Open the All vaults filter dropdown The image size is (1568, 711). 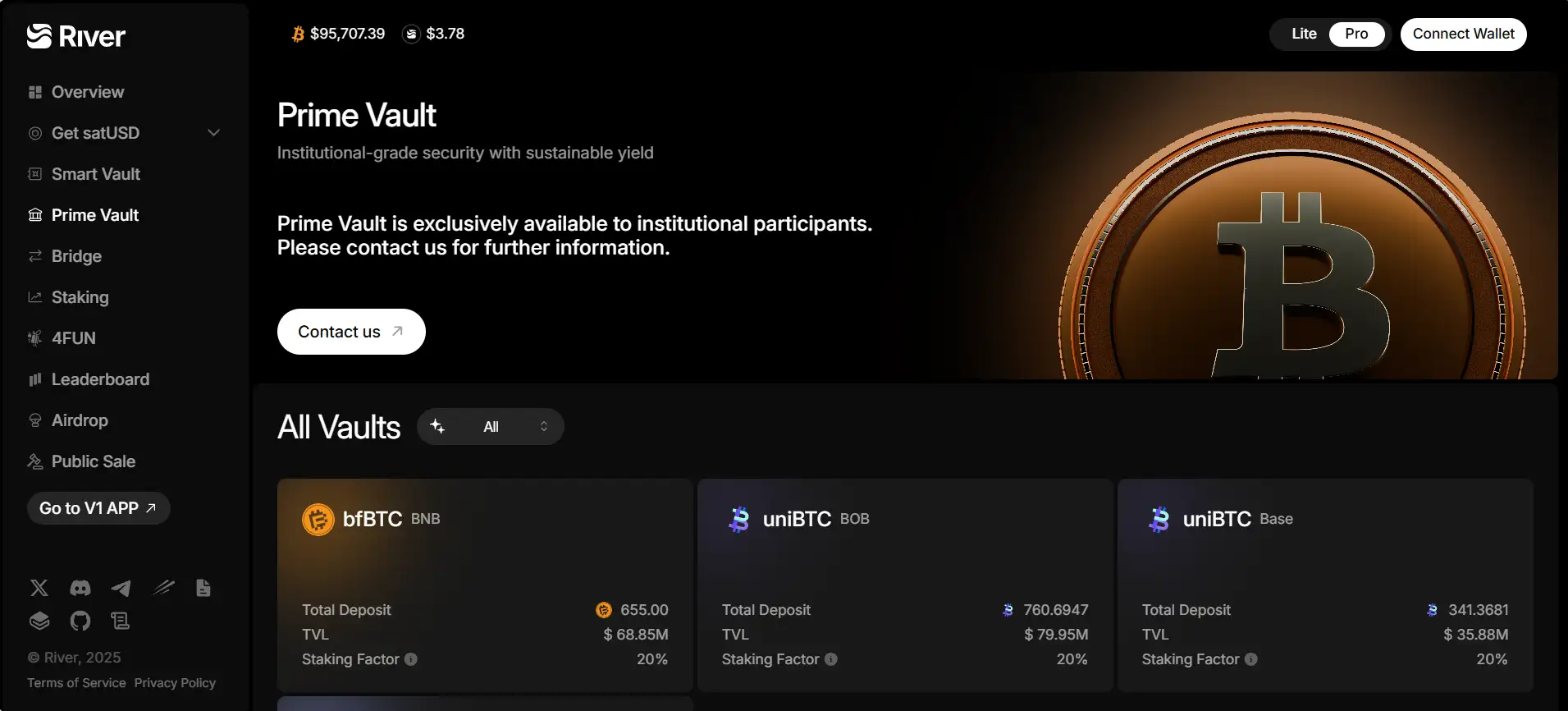[x=491, y=427]
